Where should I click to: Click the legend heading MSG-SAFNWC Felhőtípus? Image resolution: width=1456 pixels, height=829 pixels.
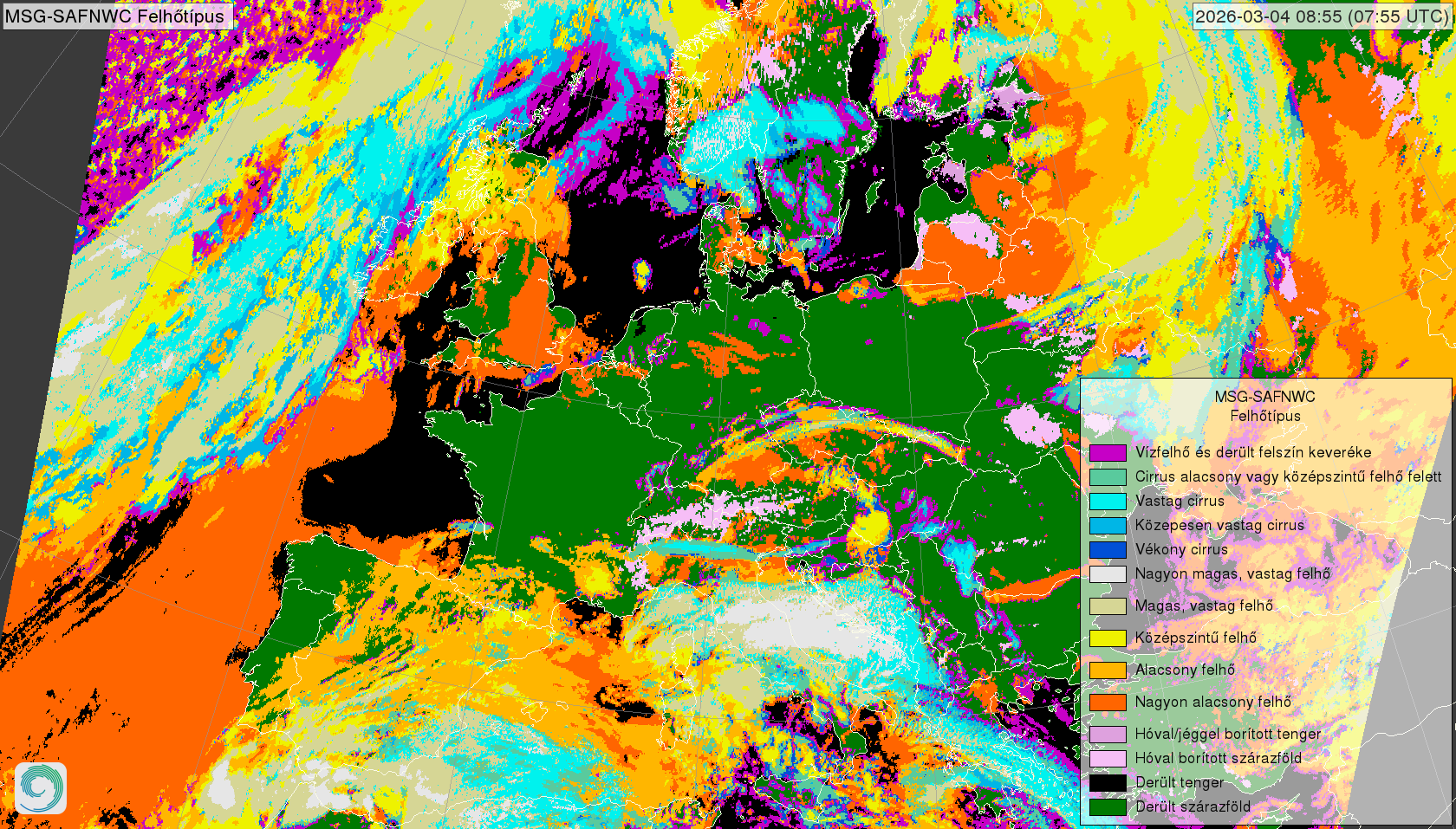tap(1264, 405)
